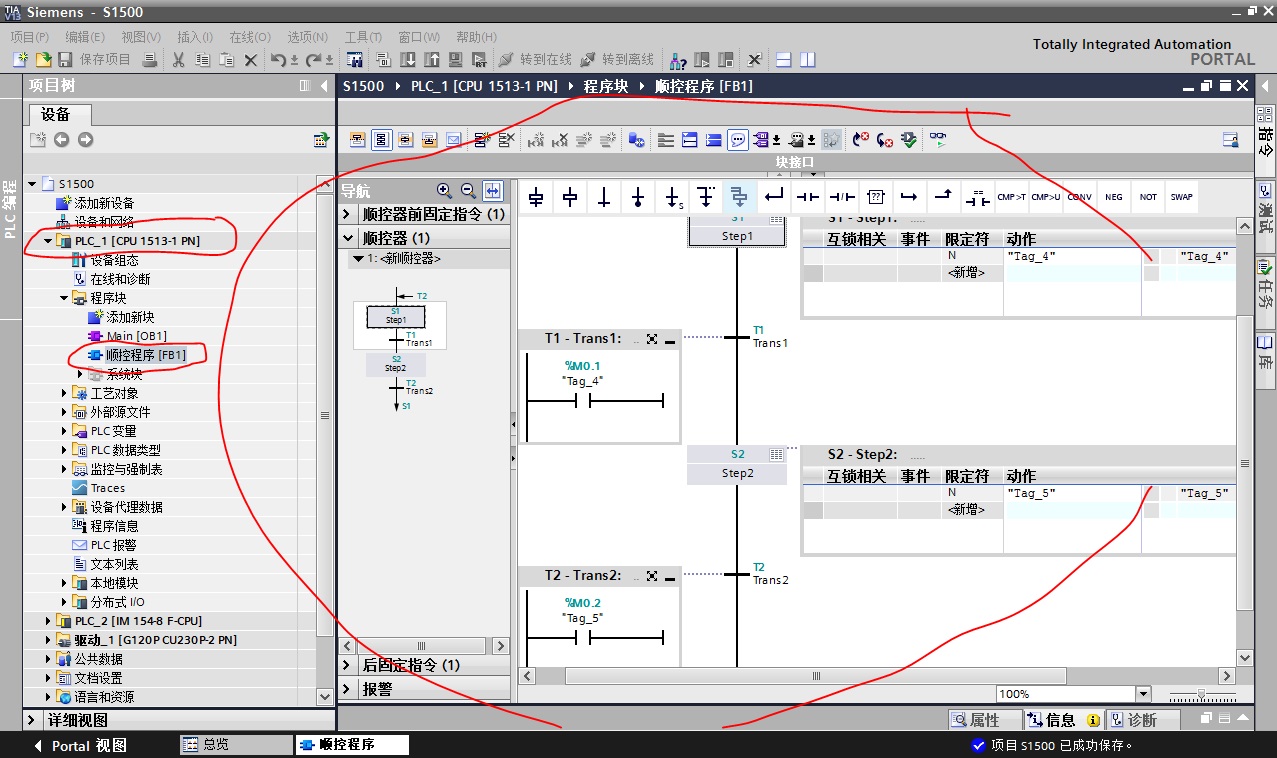This screenshot has width=1277, height=758.
Task: Toggle the T1 - Trans1 pin icon
Action: [652, 339]
